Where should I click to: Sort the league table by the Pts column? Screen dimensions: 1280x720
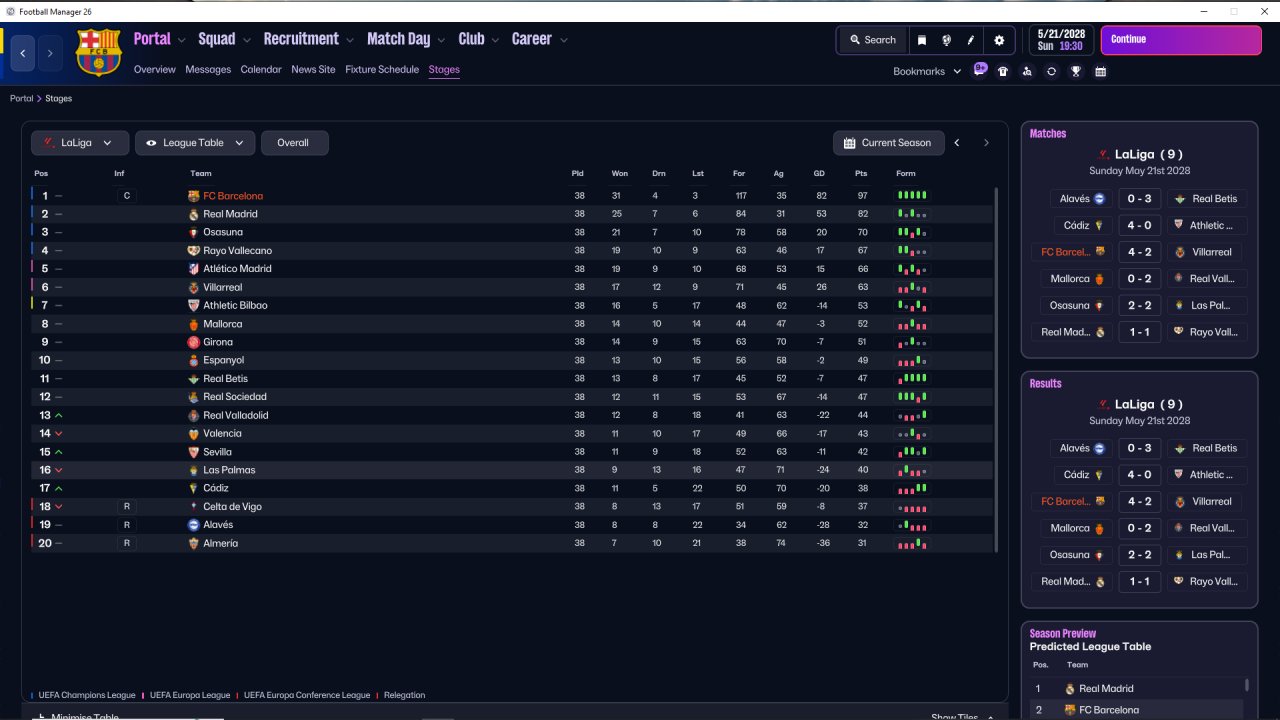click(x=861, y=174)
